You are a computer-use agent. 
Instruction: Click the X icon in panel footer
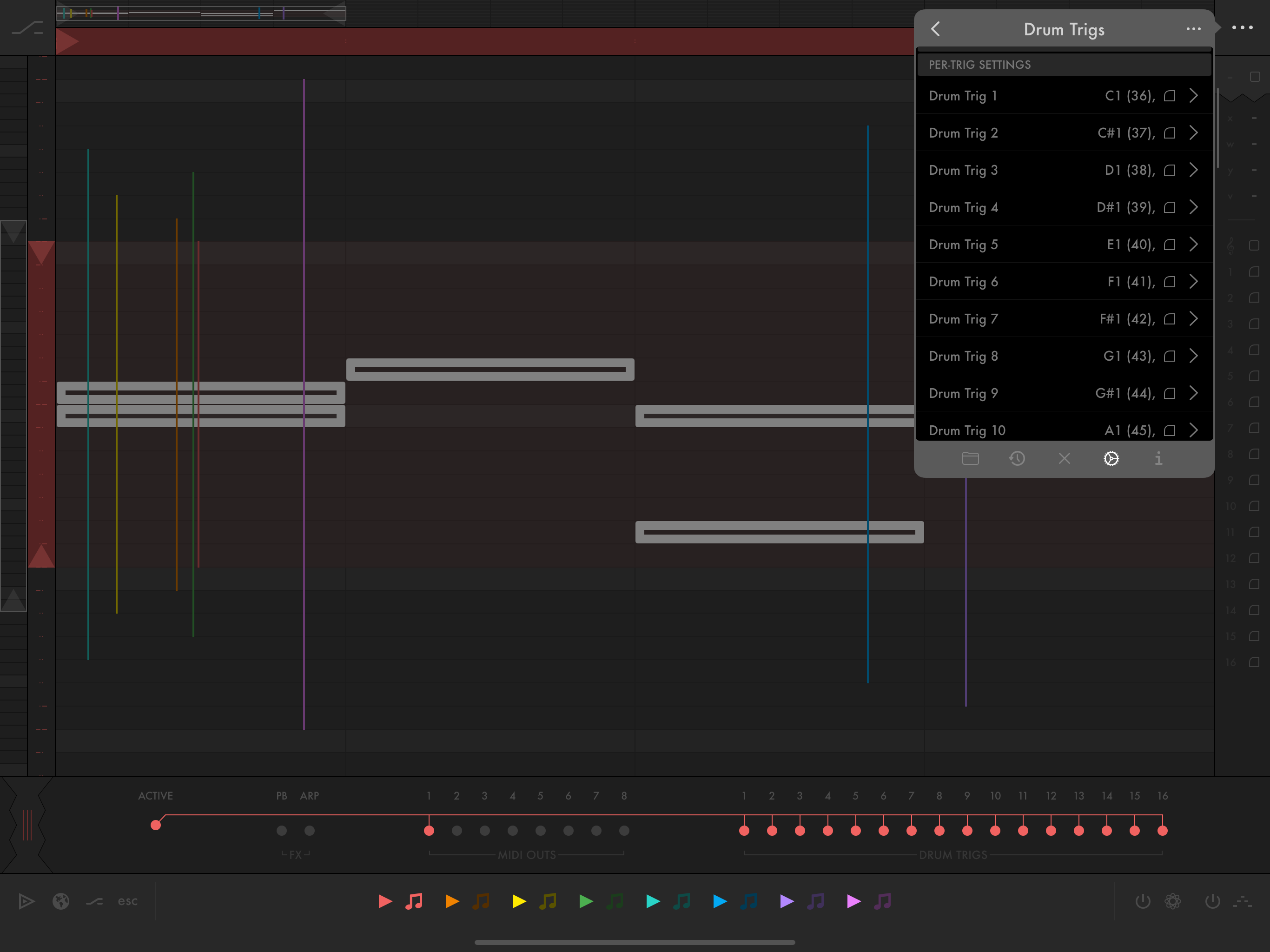(x=1064, y=459)
